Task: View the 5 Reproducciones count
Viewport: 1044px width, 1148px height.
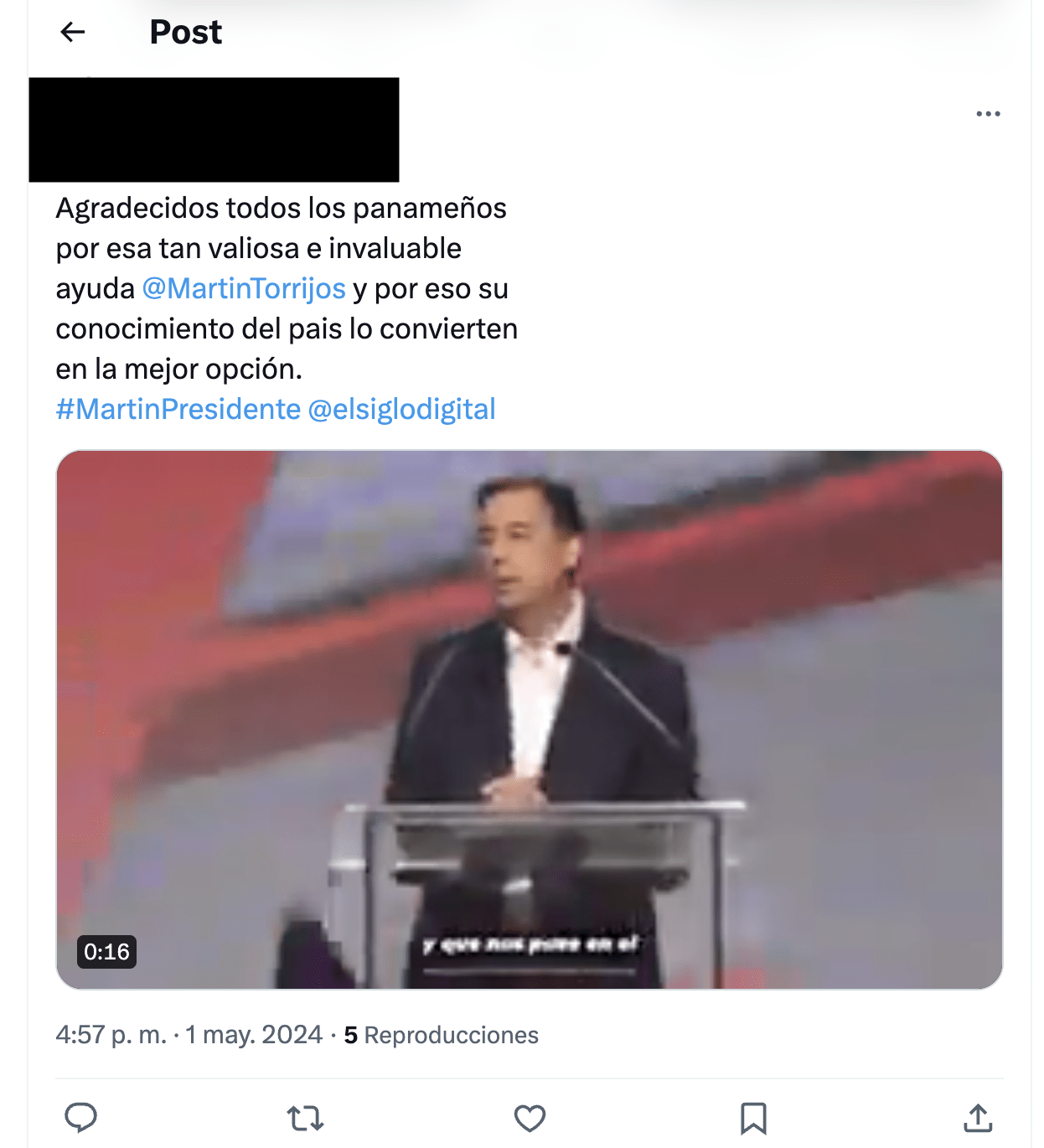Action: [x=442, y=1035]
